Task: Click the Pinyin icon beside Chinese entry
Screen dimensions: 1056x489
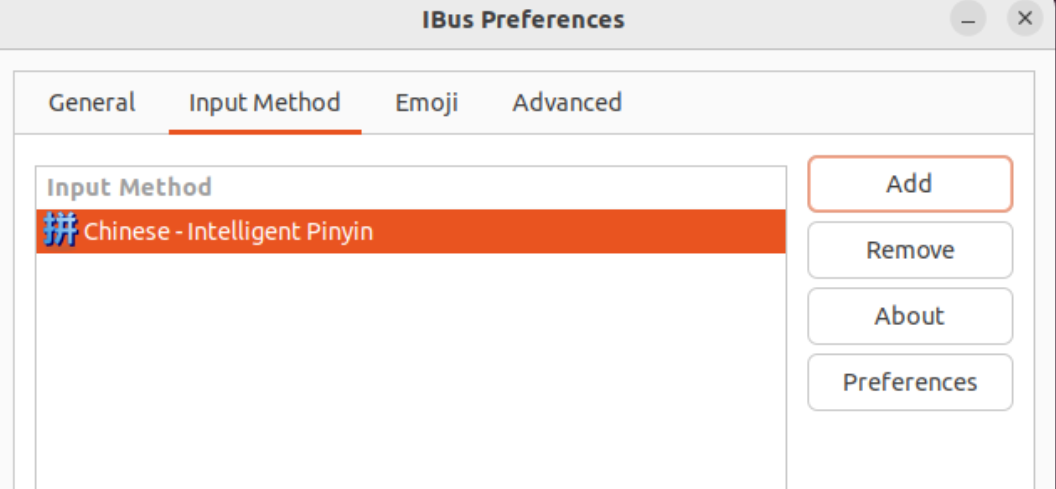Action: (x=60, y=232)
